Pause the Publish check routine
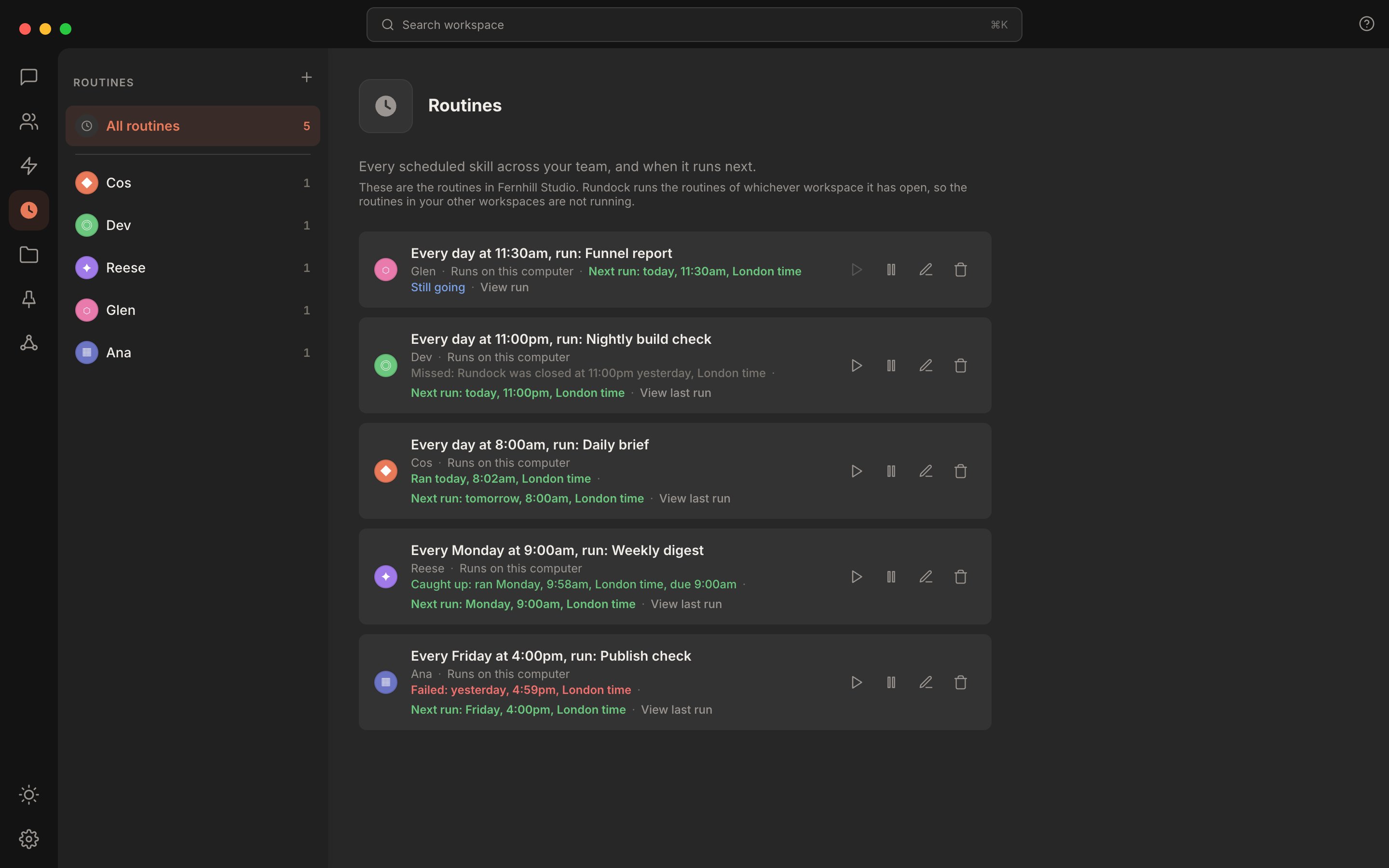 (891, 682)
